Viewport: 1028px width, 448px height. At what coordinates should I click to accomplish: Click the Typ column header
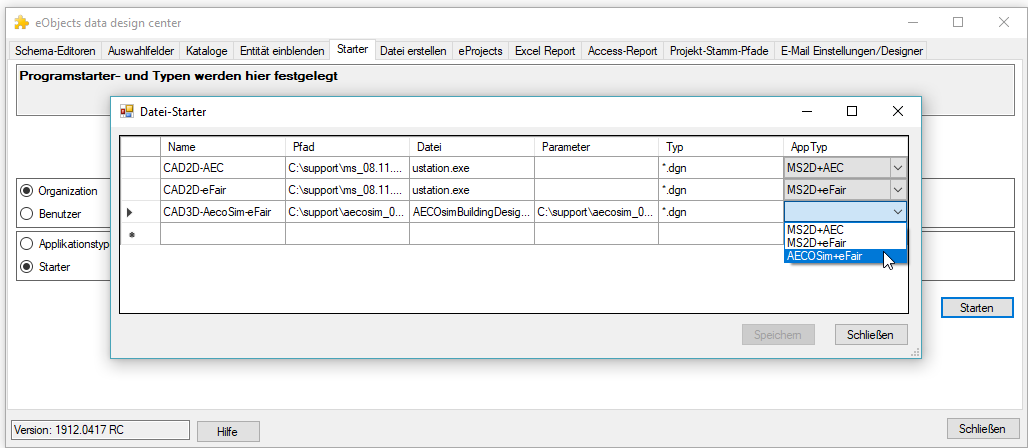tap(721, 147)
